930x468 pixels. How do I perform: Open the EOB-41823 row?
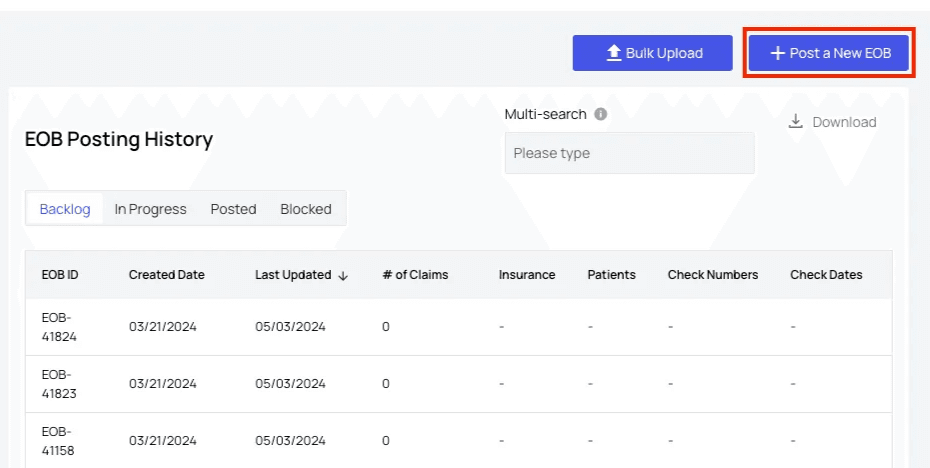tap(59, 384)
